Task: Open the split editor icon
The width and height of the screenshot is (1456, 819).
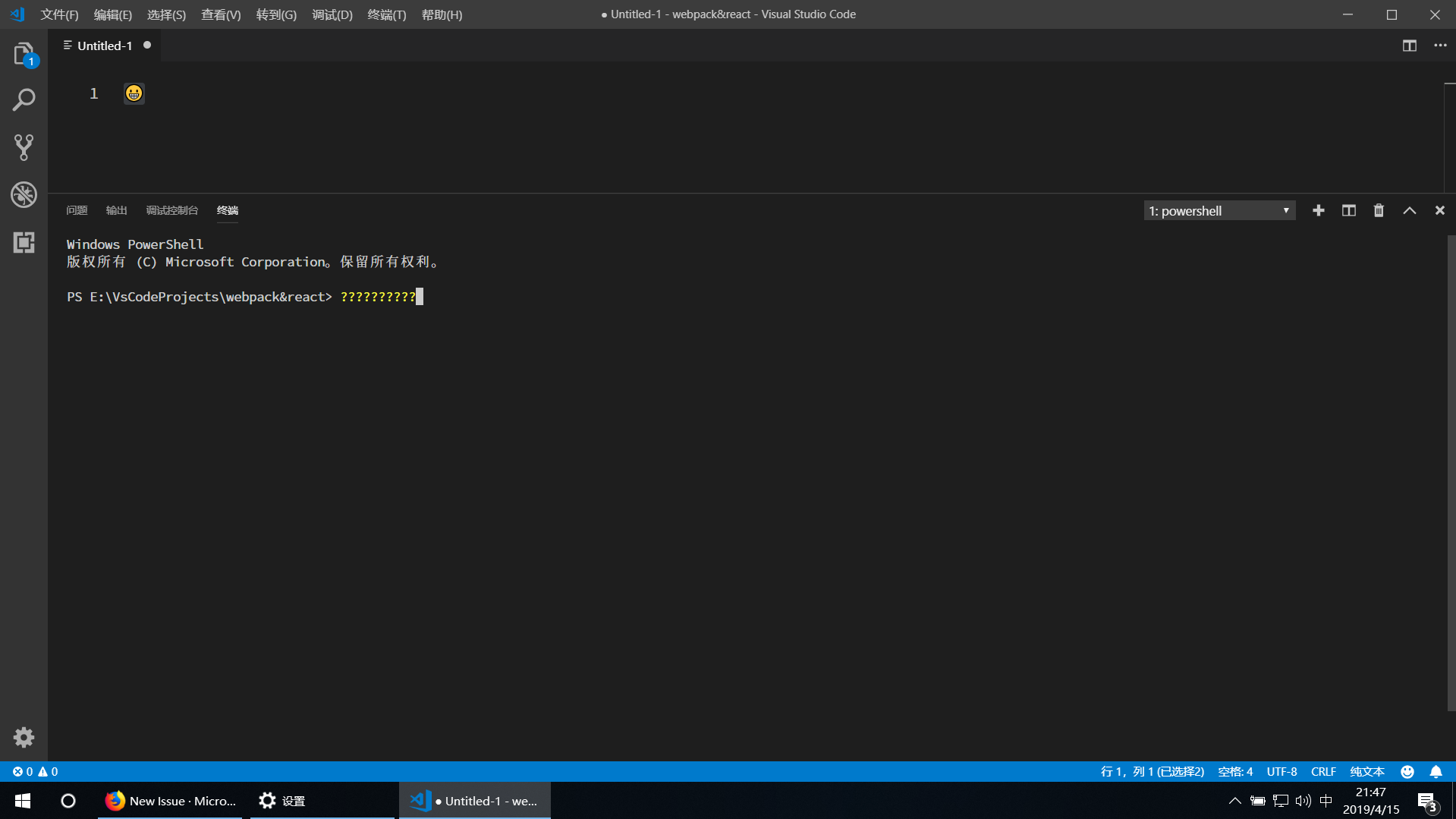Action: pos(1408,46)
